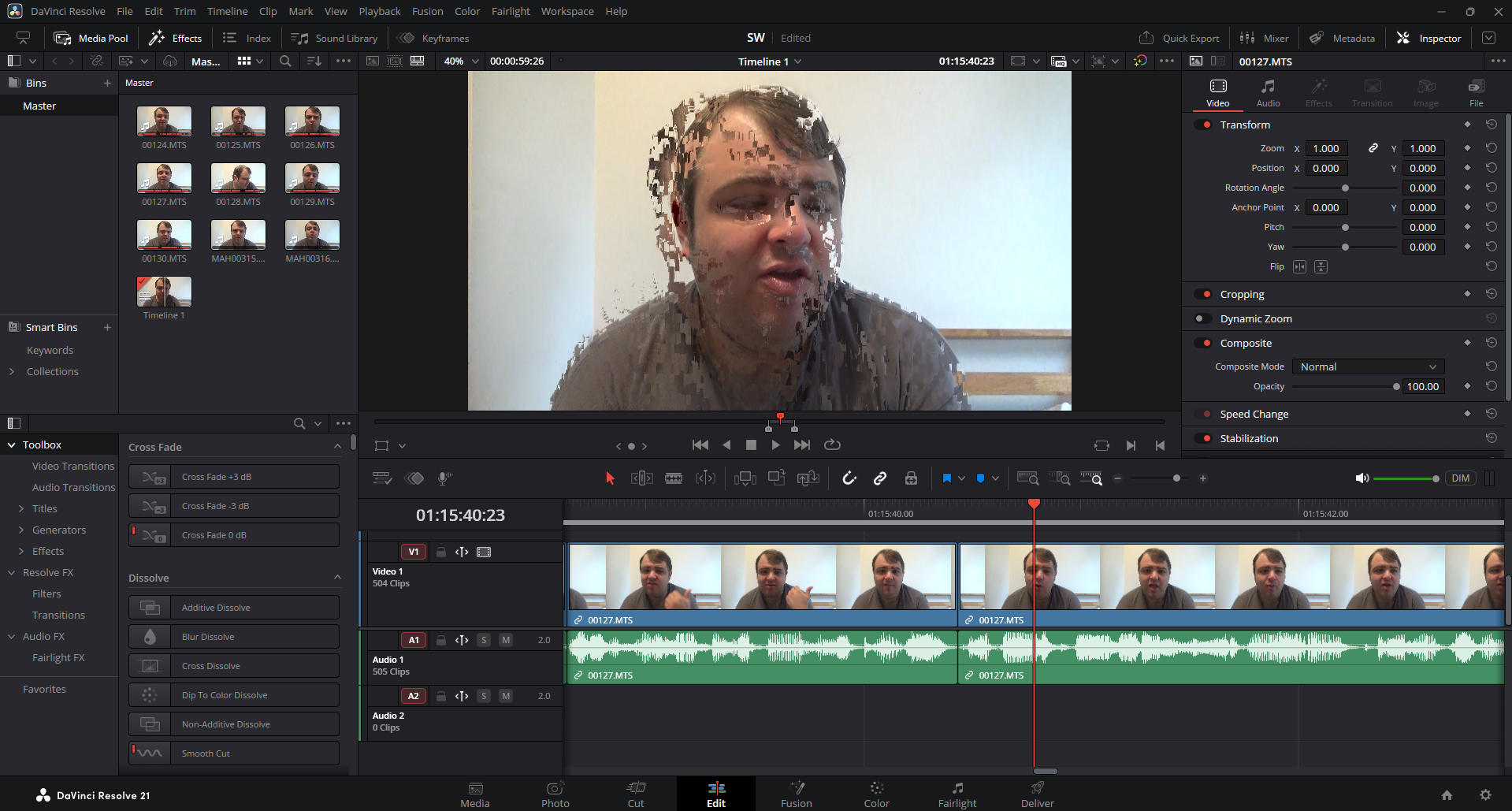Viewport: 1512px width, 811px height.
Task: Play the timeline forward
Action: click(x=776, y=445)
